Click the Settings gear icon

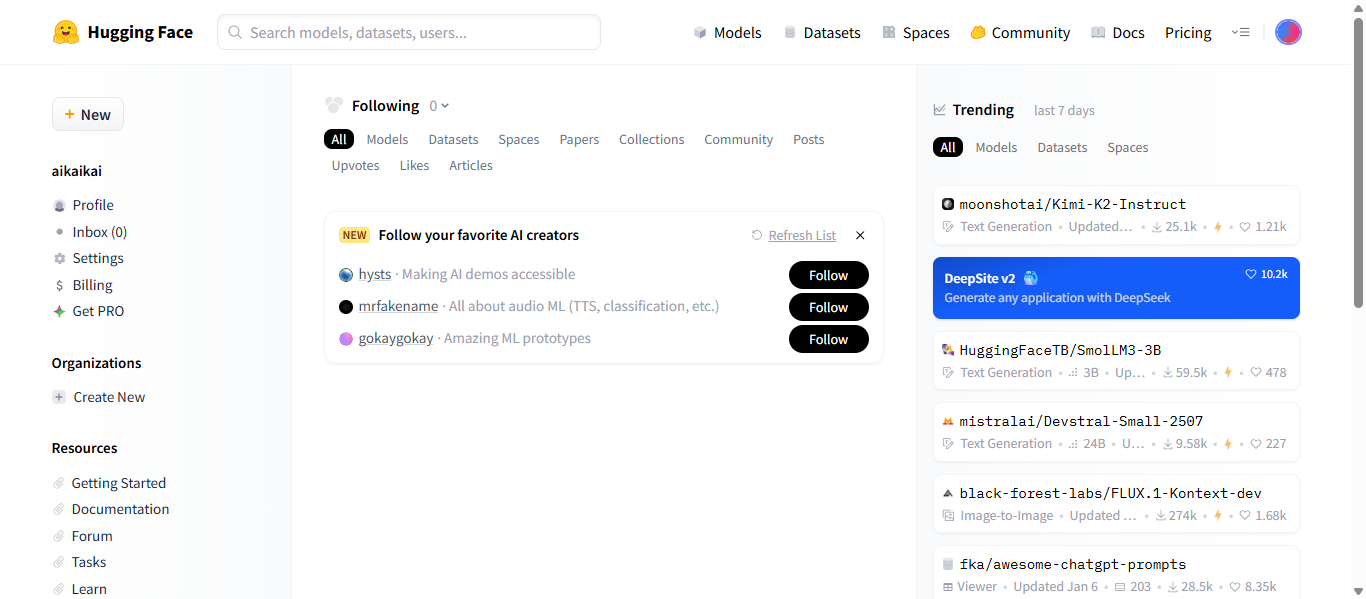click(59, 258)
